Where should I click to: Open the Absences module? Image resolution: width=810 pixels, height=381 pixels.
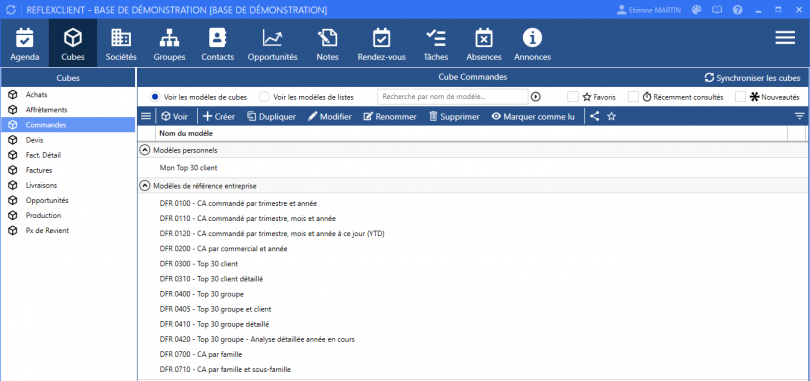click(484, 44)
